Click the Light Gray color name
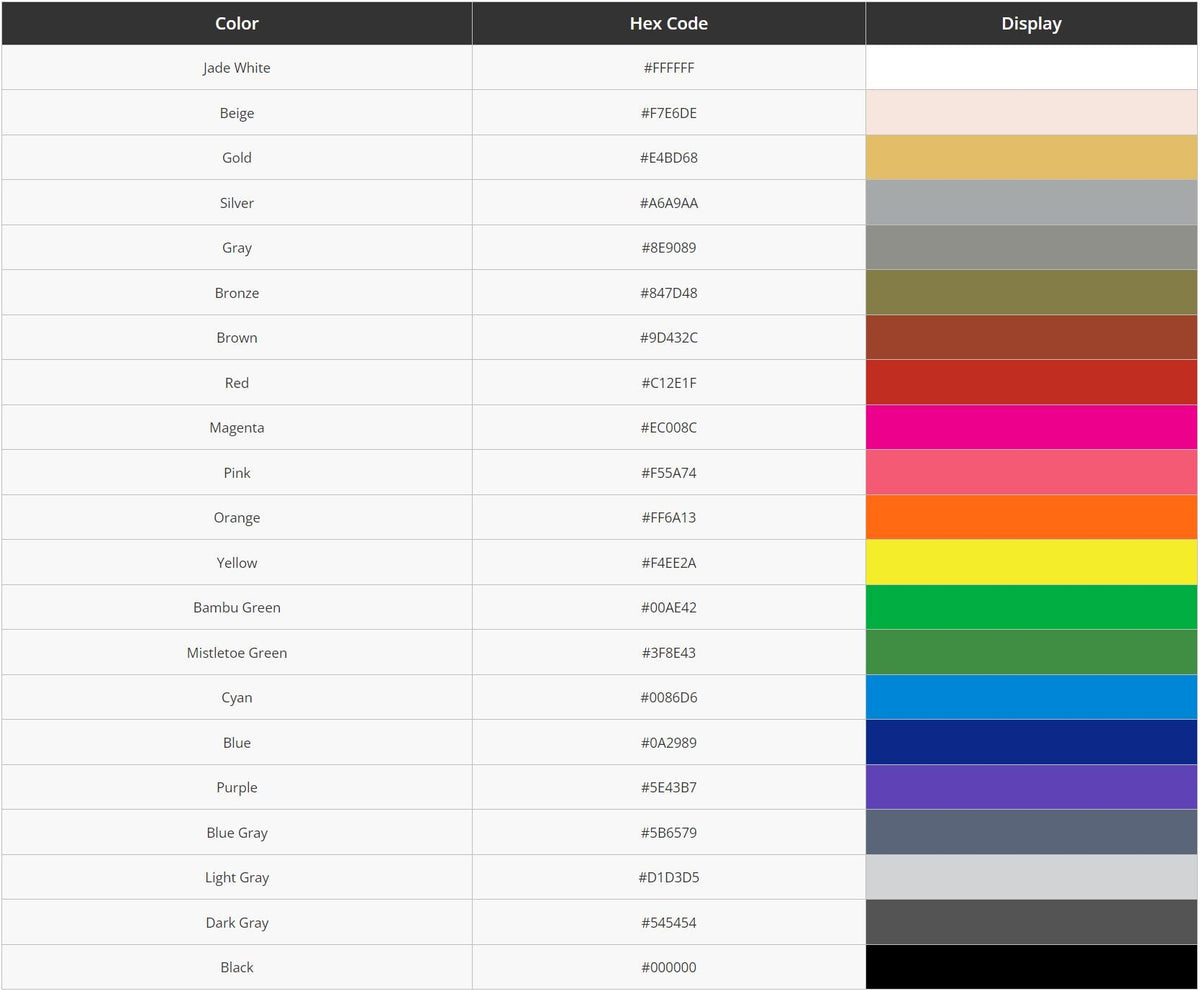This screenshot has width=1200, height=991. [237, 878]
